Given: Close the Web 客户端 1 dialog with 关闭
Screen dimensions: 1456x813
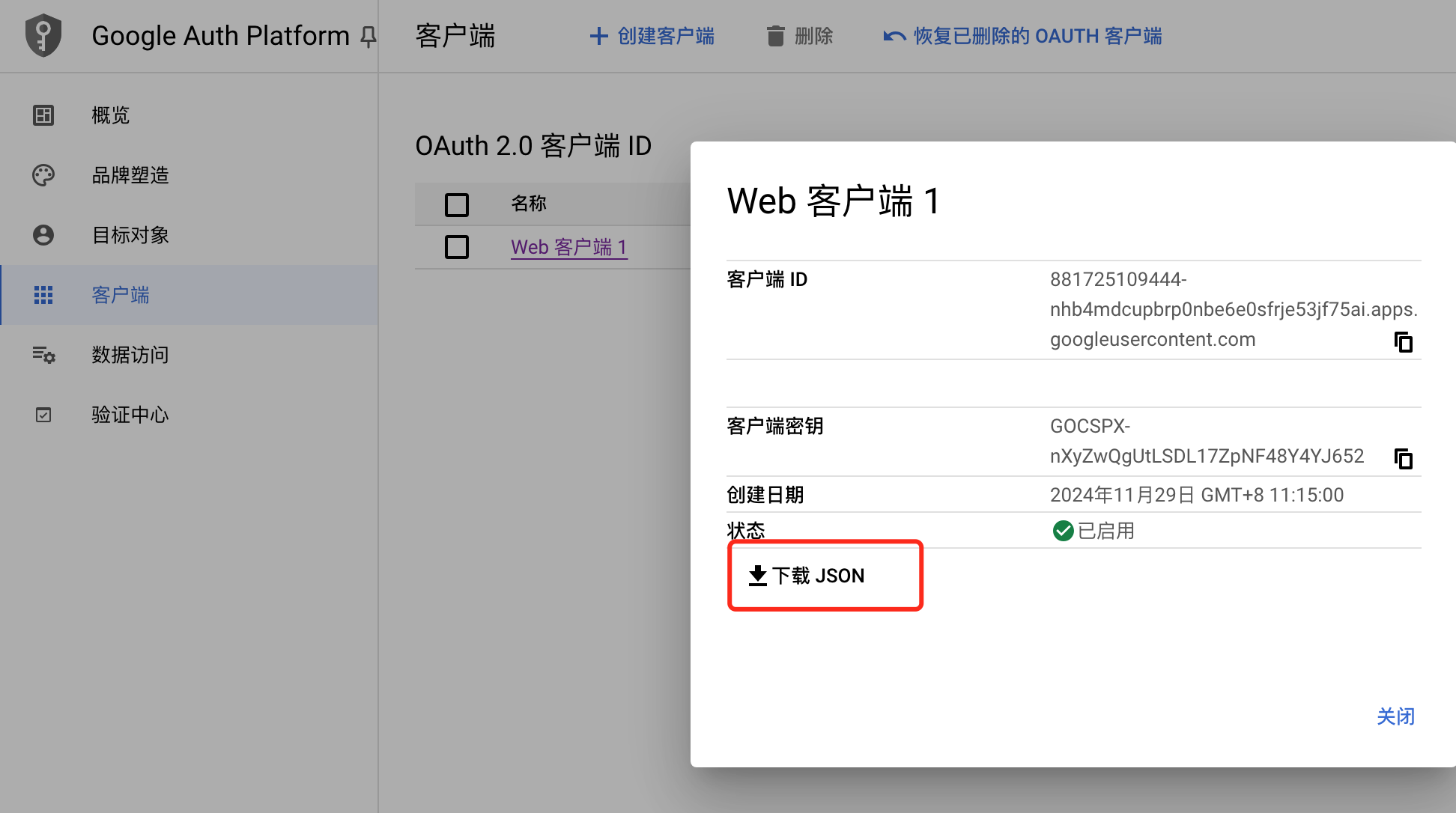Looking at the screenshot, I should coord(1395,716).
